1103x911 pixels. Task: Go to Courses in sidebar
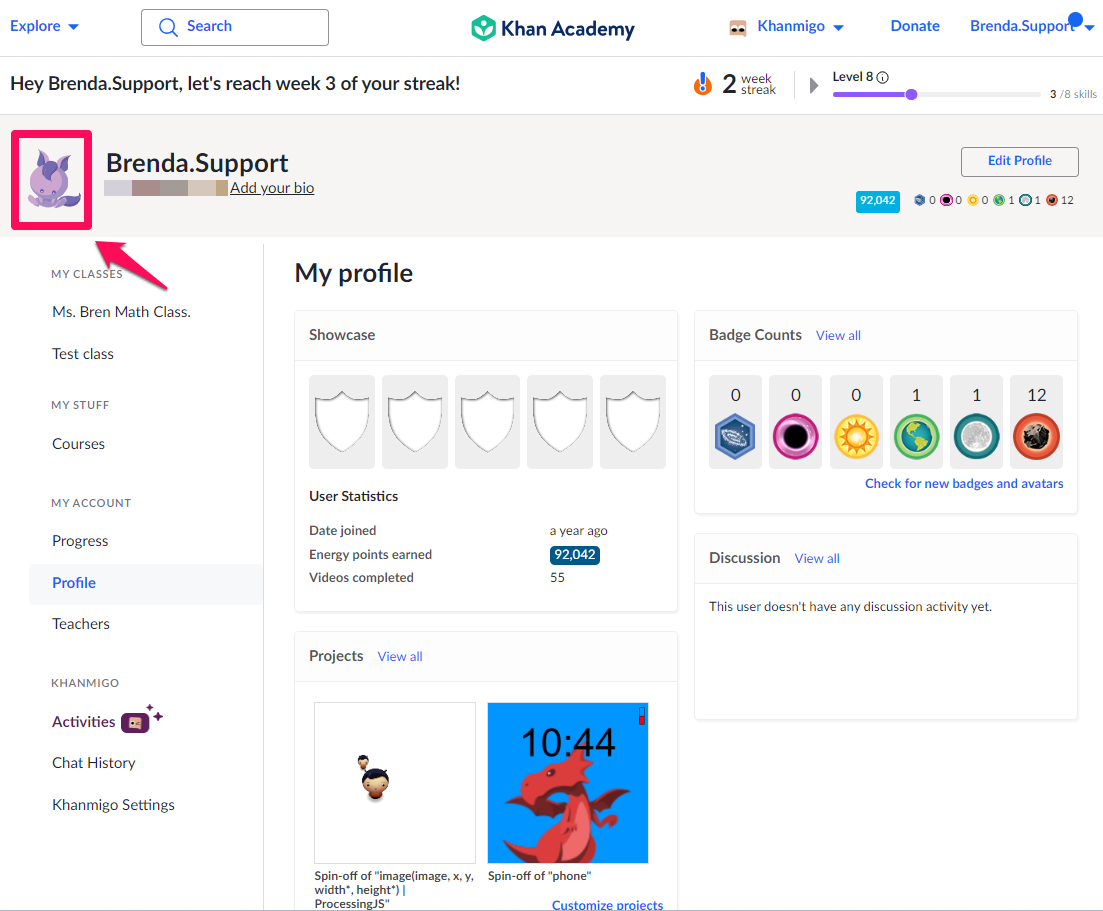[78, 444]
